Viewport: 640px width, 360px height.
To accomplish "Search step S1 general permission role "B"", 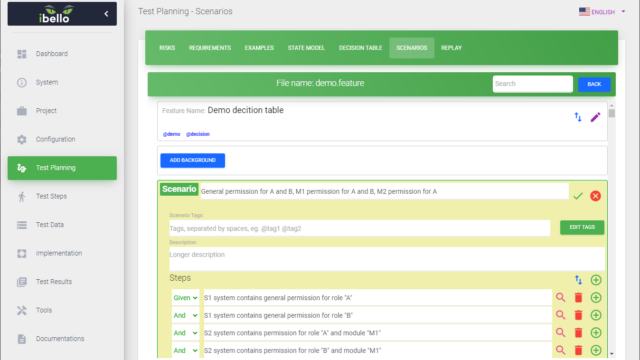I will (x=560, y=315).
